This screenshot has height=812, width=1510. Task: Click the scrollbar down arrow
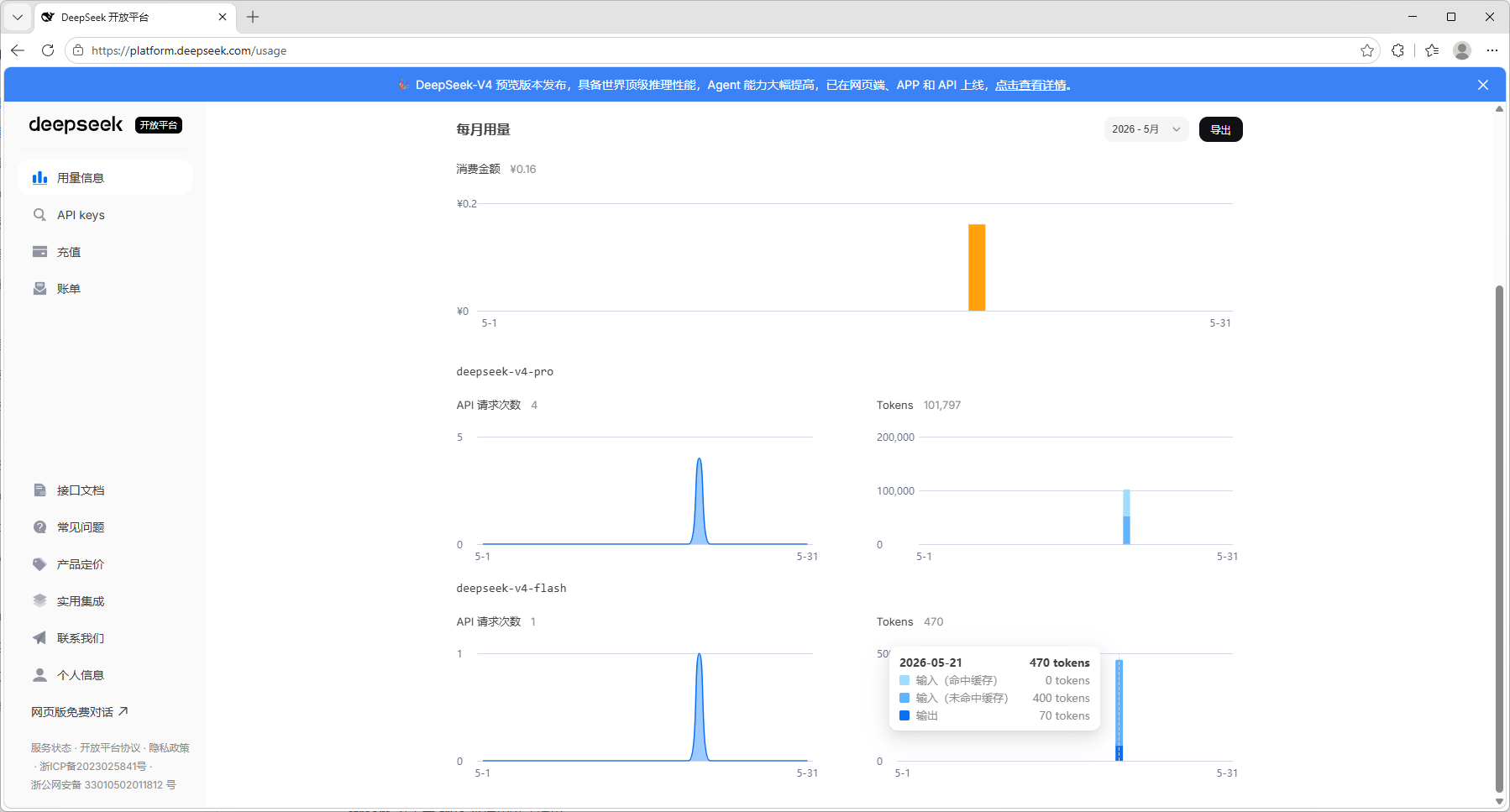pyautogui.click(x=1499, y=801)
